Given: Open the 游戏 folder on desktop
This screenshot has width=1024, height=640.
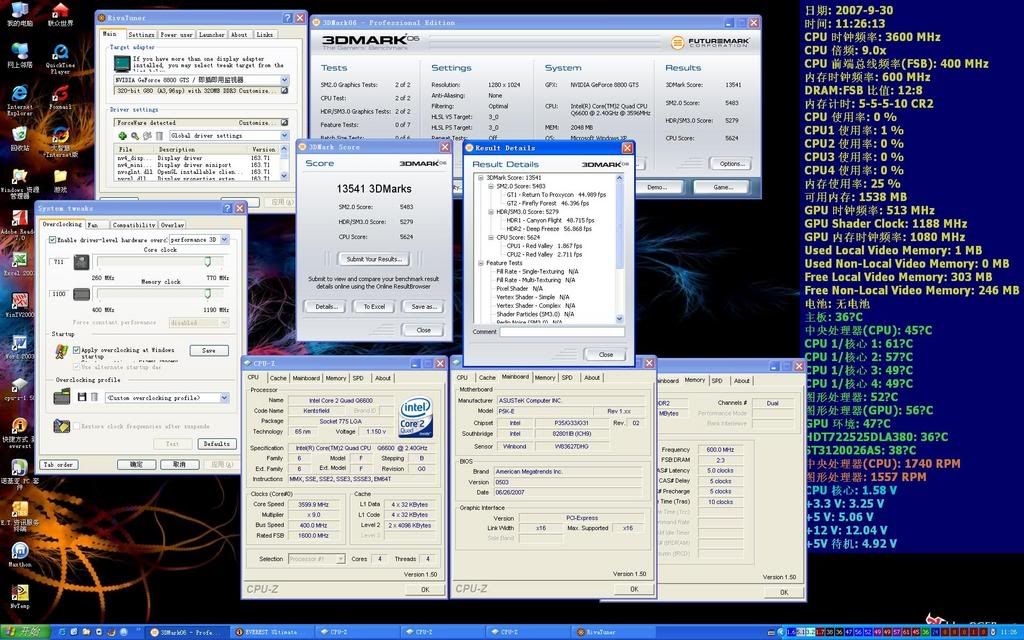Looking at the screenshot, I should point(60,180).
